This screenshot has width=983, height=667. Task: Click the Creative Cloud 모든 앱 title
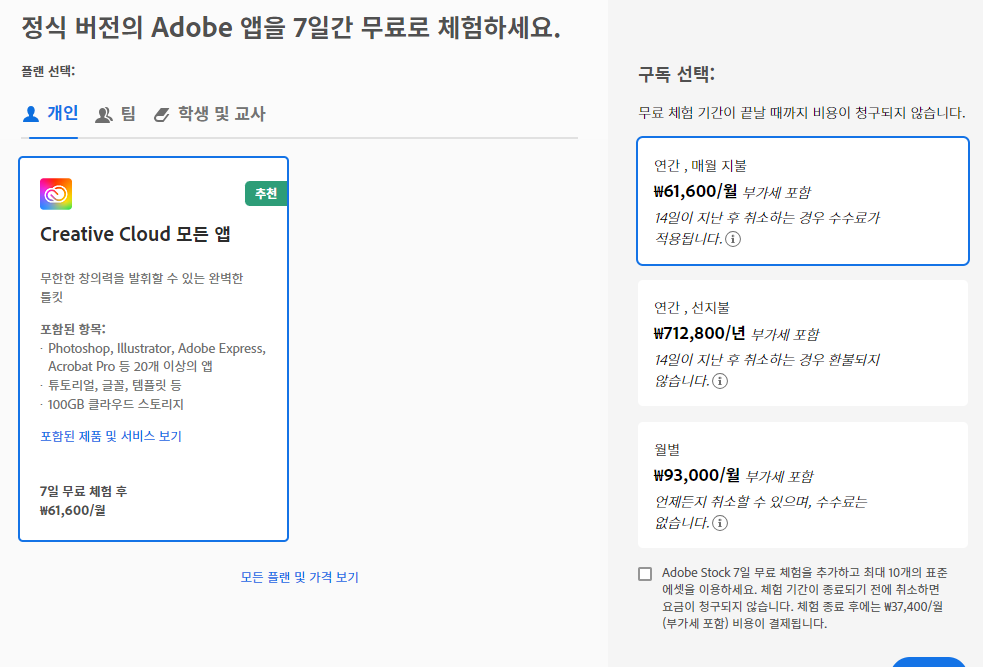[135, 234]
